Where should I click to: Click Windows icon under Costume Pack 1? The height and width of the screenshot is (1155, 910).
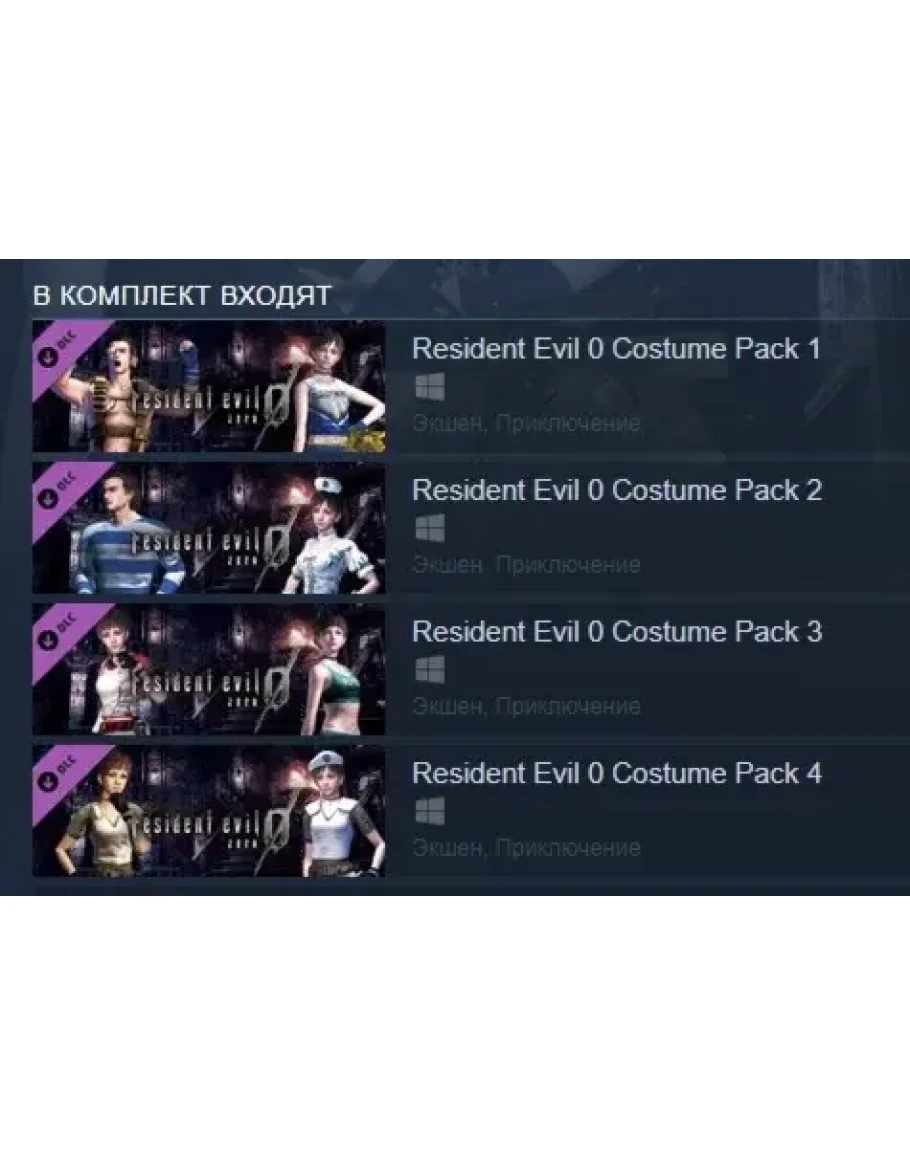tap(430, 387)
